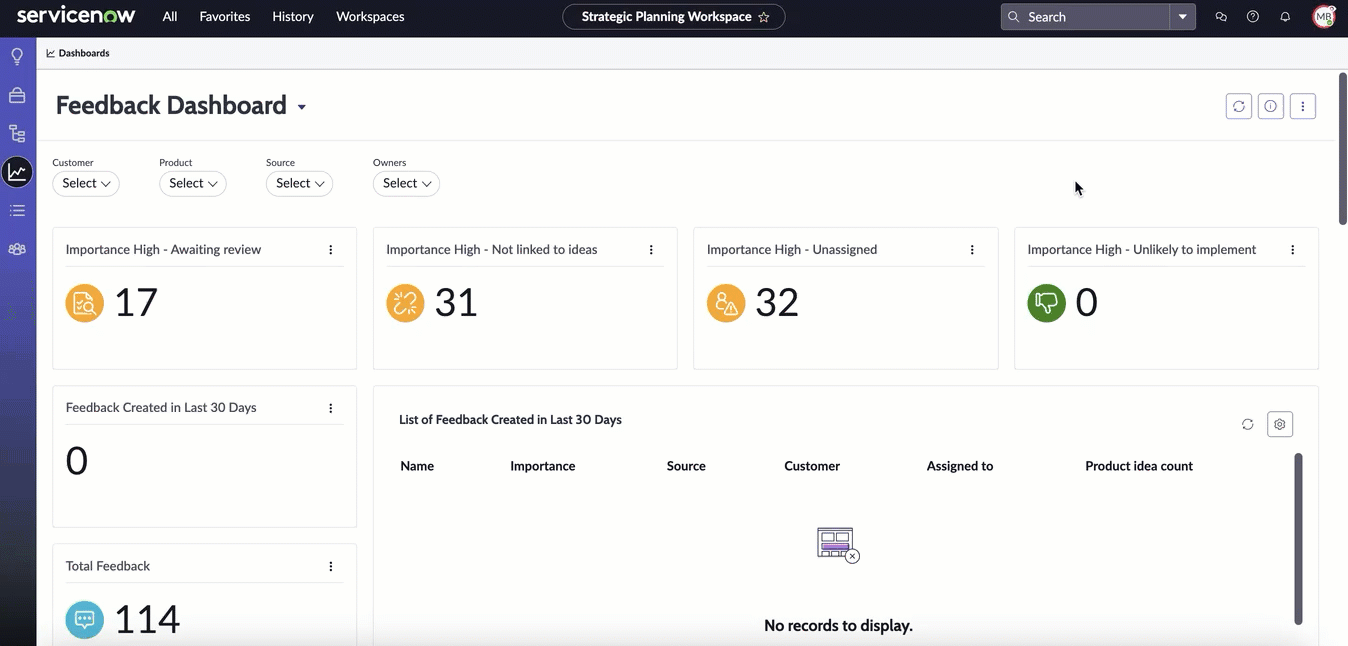This screenshot has width=1348, height=646.
Task: Click the Total Feedback speech bubble icon
Action: click(x=85, y=619)
